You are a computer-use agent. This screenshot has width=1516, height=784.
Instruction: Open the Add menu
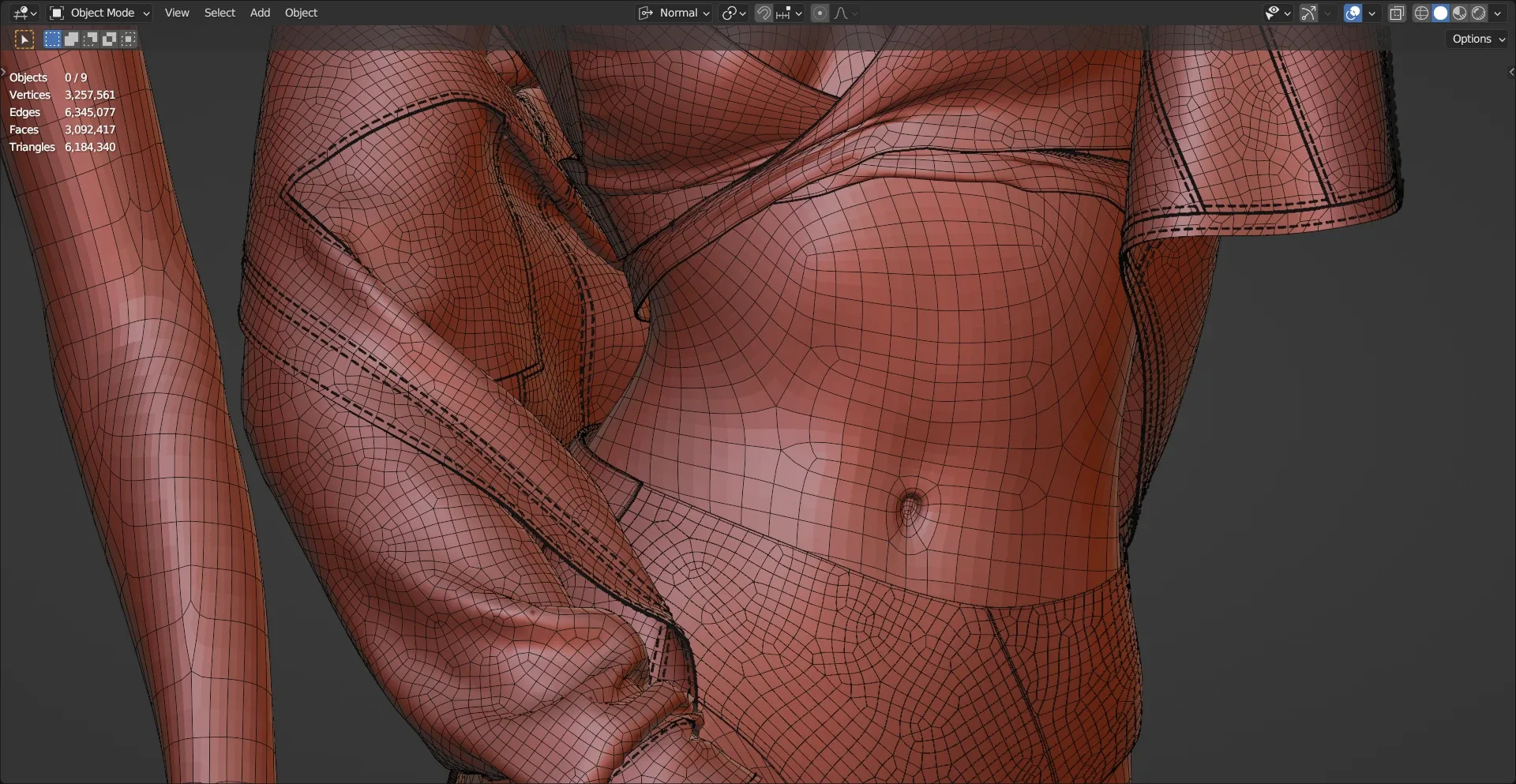260,13
